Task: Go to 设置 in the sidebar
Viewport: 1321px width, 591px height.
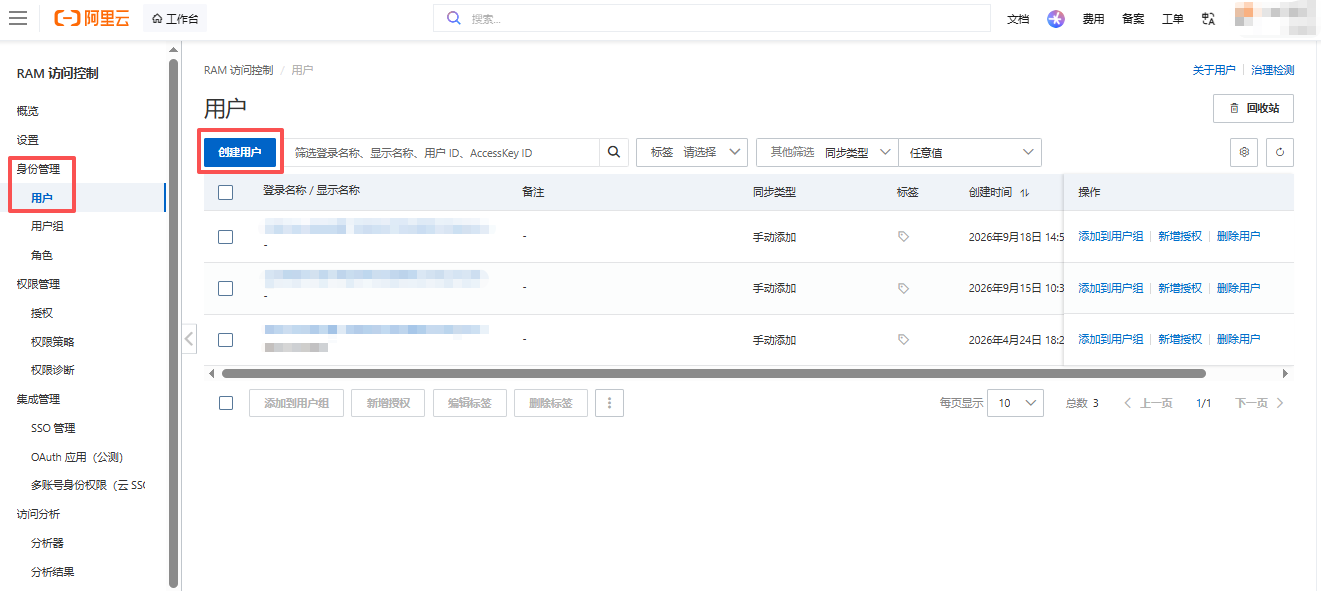Action: [x=28, y=140]
